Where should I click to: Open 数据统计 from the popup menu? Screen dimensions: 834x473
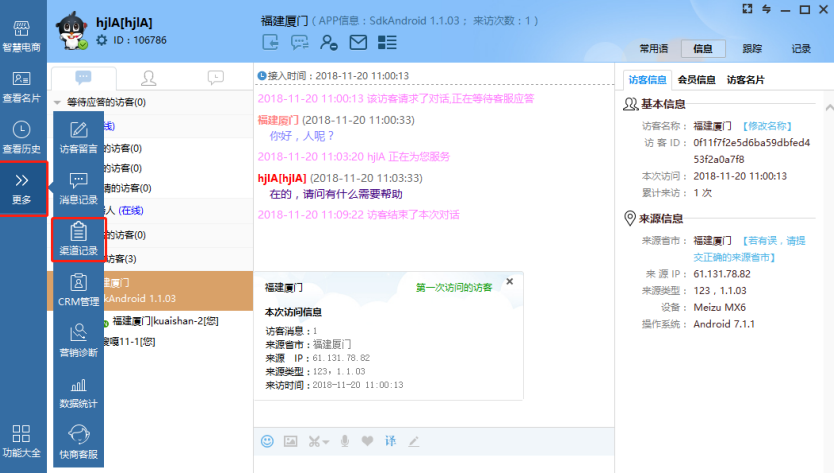pos(78,393)
